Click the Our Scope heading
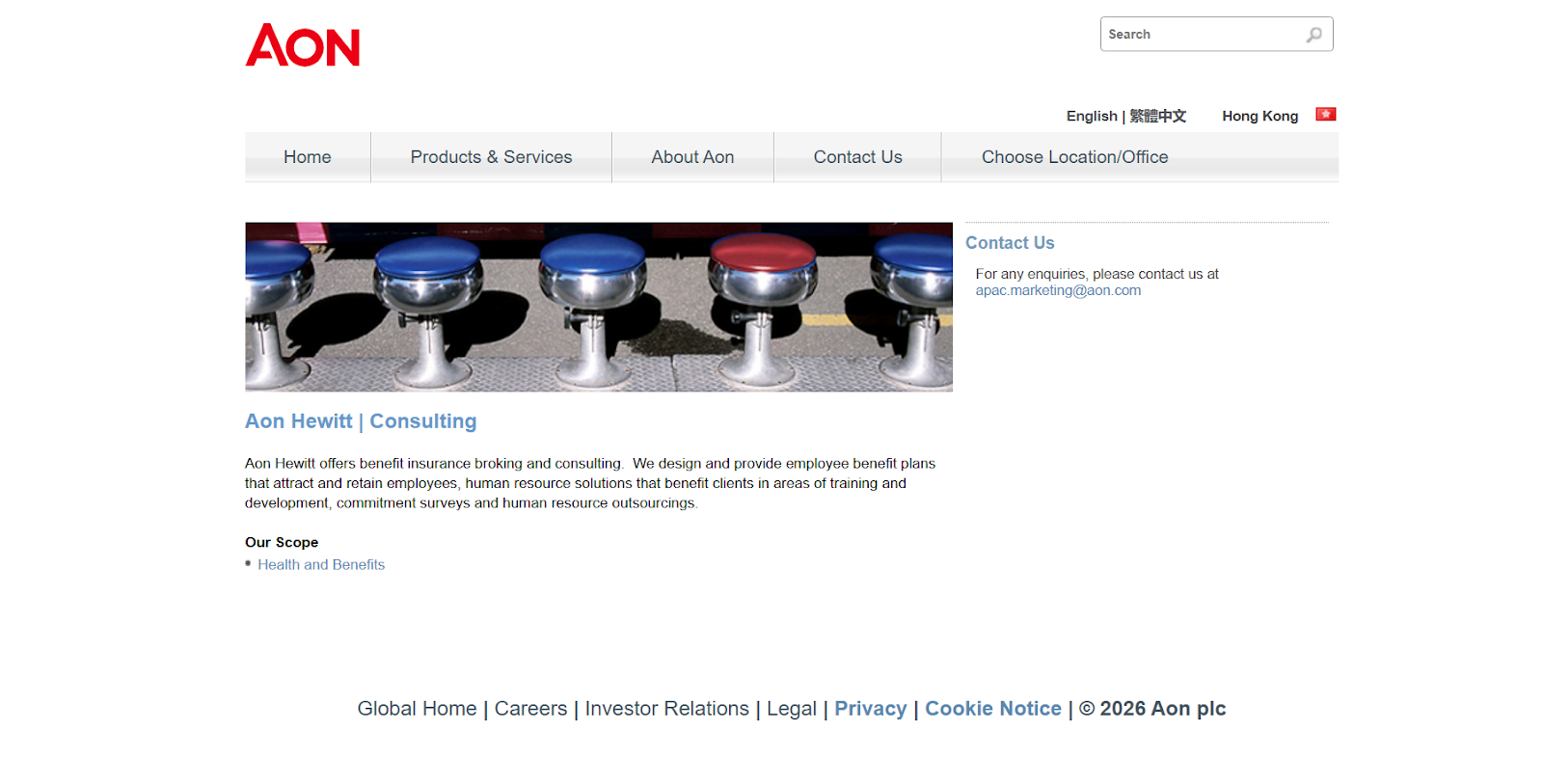Viewport: 1543px width, 784px height. click(282, 542)
